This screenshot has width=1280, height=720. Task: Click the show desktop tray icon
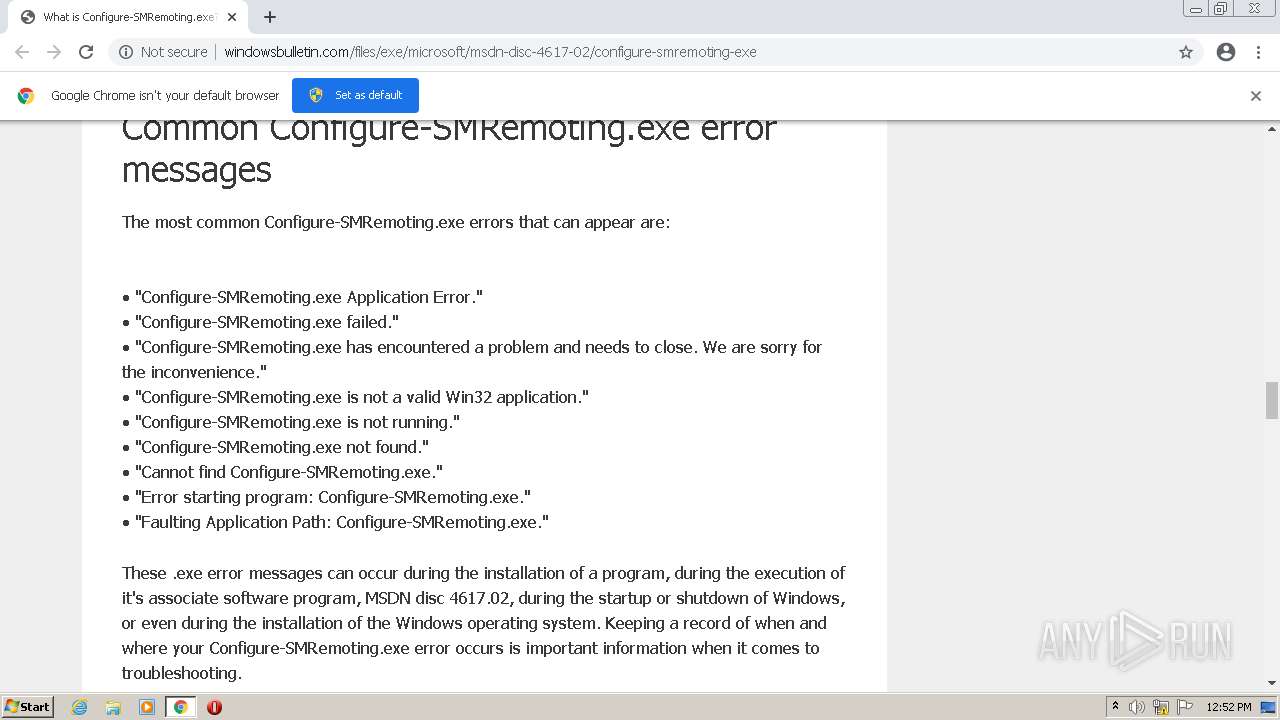click(1269, 707)
